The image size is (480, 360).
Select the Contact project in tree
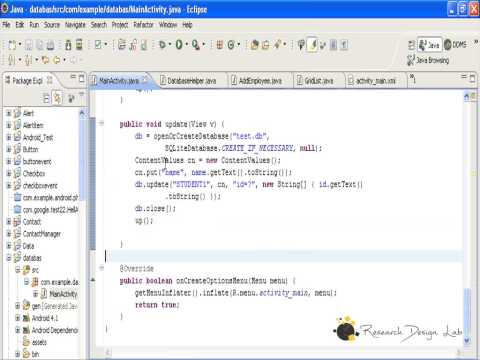pos(32,222)
